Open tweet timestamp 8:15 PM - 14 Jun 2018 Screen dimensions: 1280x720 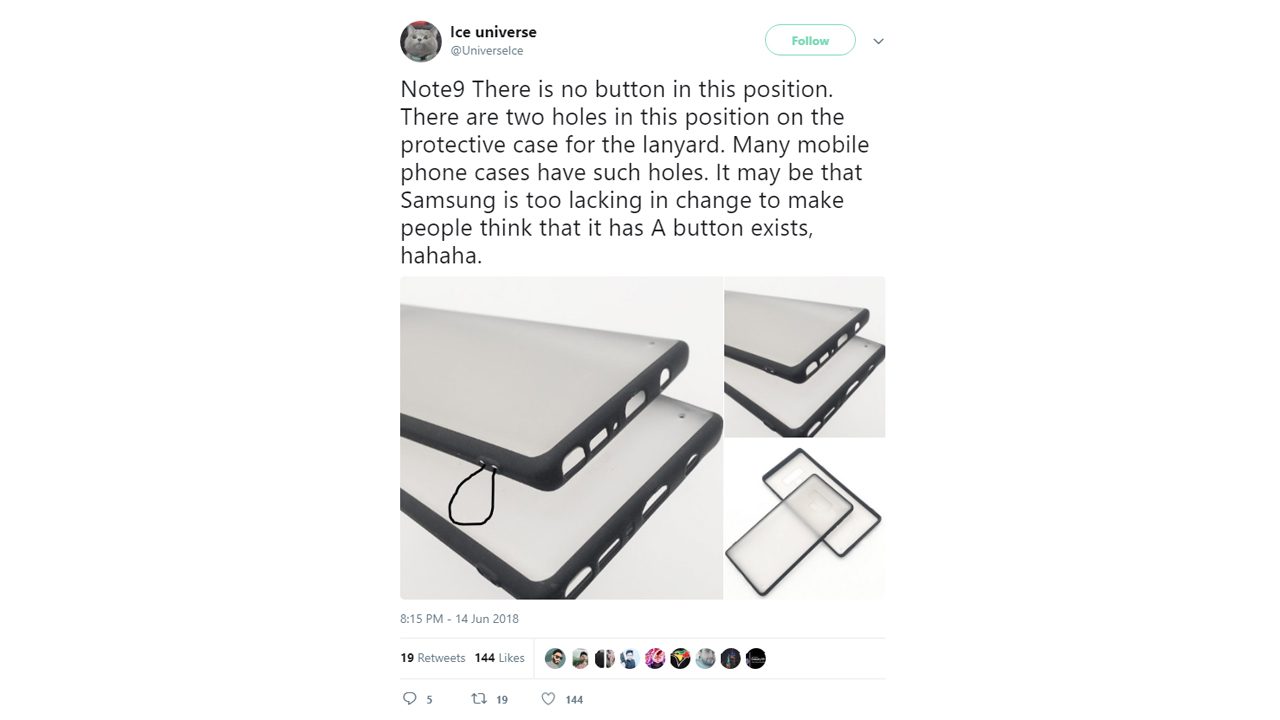(459, 619)
